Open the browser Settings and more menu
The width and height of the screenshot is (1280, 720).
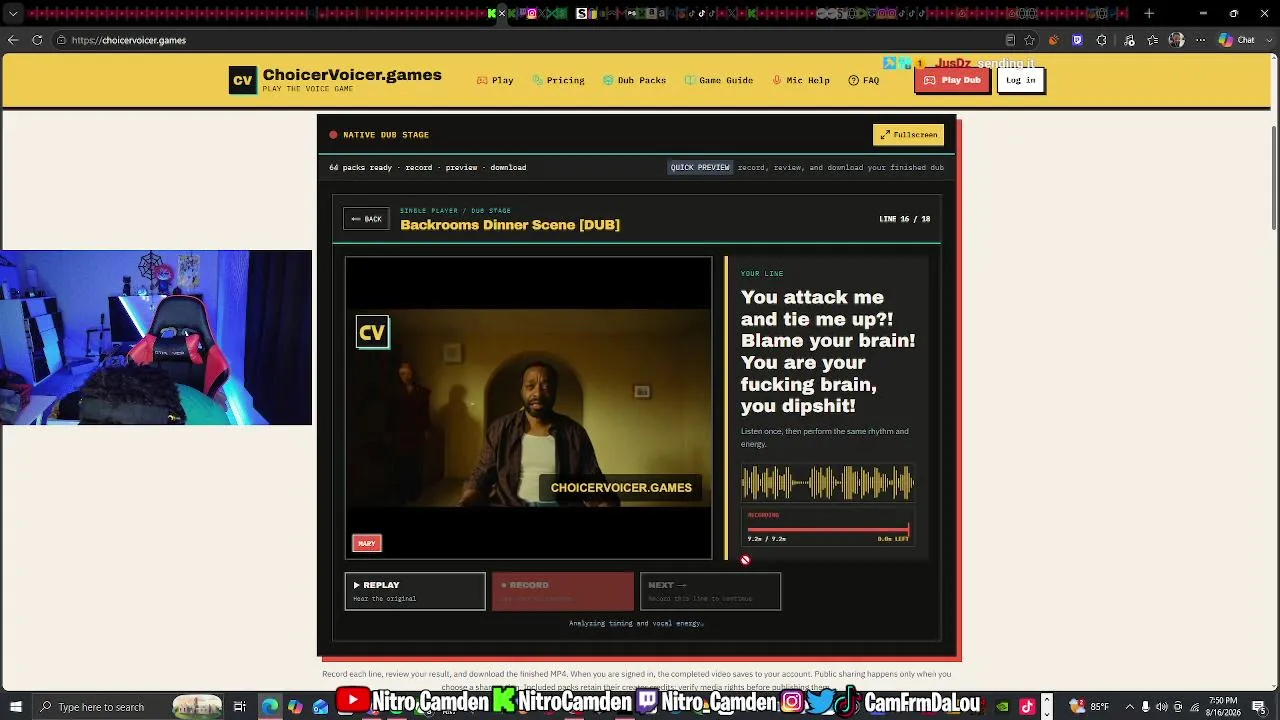pyautogui.click(x=1201, y=40)
